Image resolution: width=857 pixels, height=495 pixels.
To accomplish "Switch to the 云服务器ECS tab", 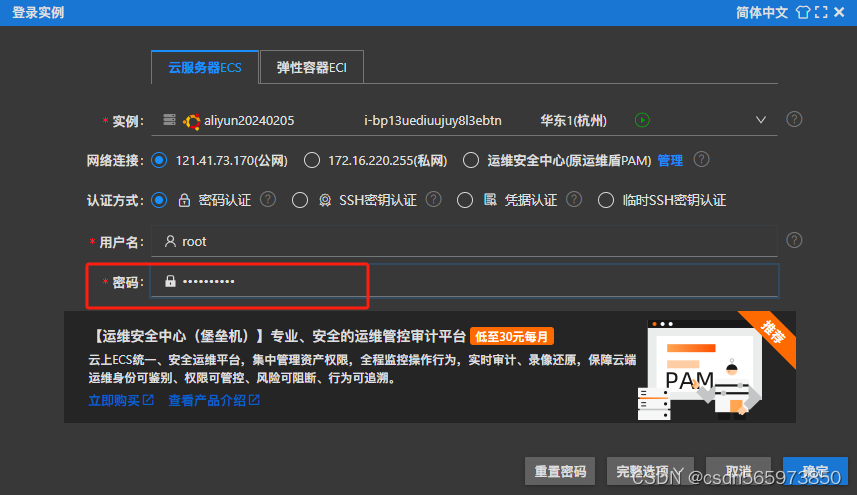I will (x=205, y=67).
